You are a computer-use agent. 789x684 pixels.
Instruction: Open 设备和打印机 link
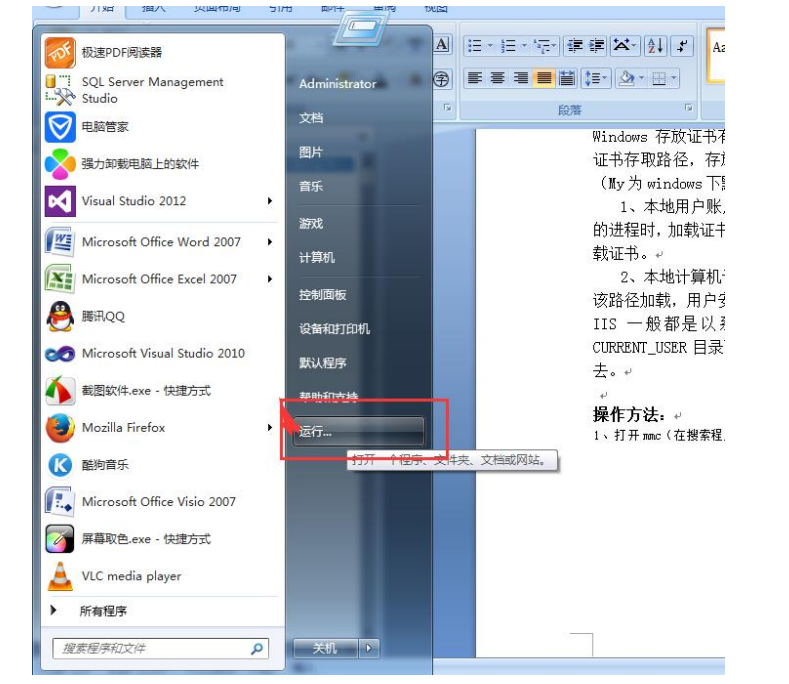334,329
